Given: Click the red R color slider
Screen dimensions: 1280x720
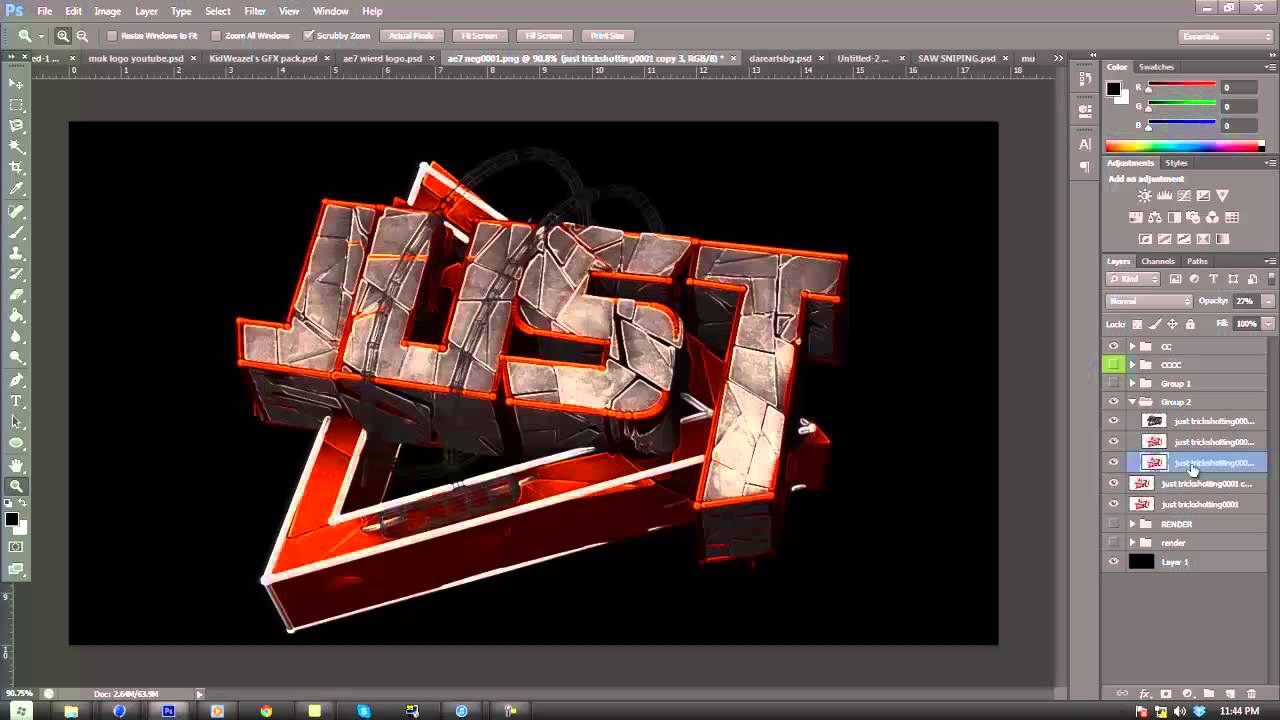Looking at the screenshot, I should pyautogui.click(x=1182, y=88).
